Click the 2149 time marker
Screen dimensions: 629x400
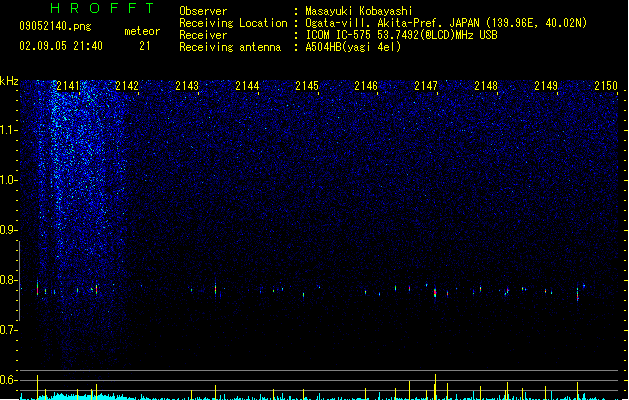click(x=546, y=86)
